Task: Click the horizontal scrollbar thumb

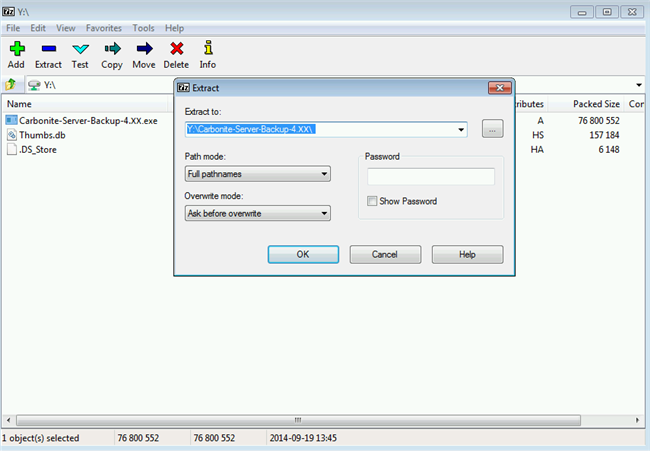Action: tap(298, 420)
